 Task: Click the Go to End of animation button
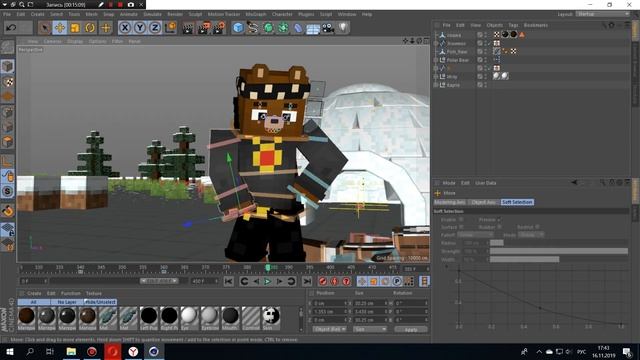(x=307, y=281)
